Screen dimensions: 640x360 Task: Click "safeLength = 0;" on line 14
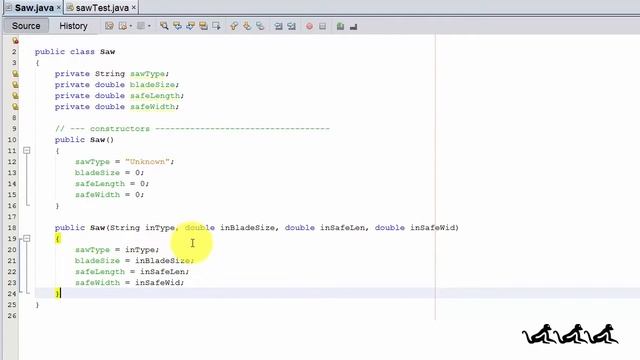click(x=112, y=184)
